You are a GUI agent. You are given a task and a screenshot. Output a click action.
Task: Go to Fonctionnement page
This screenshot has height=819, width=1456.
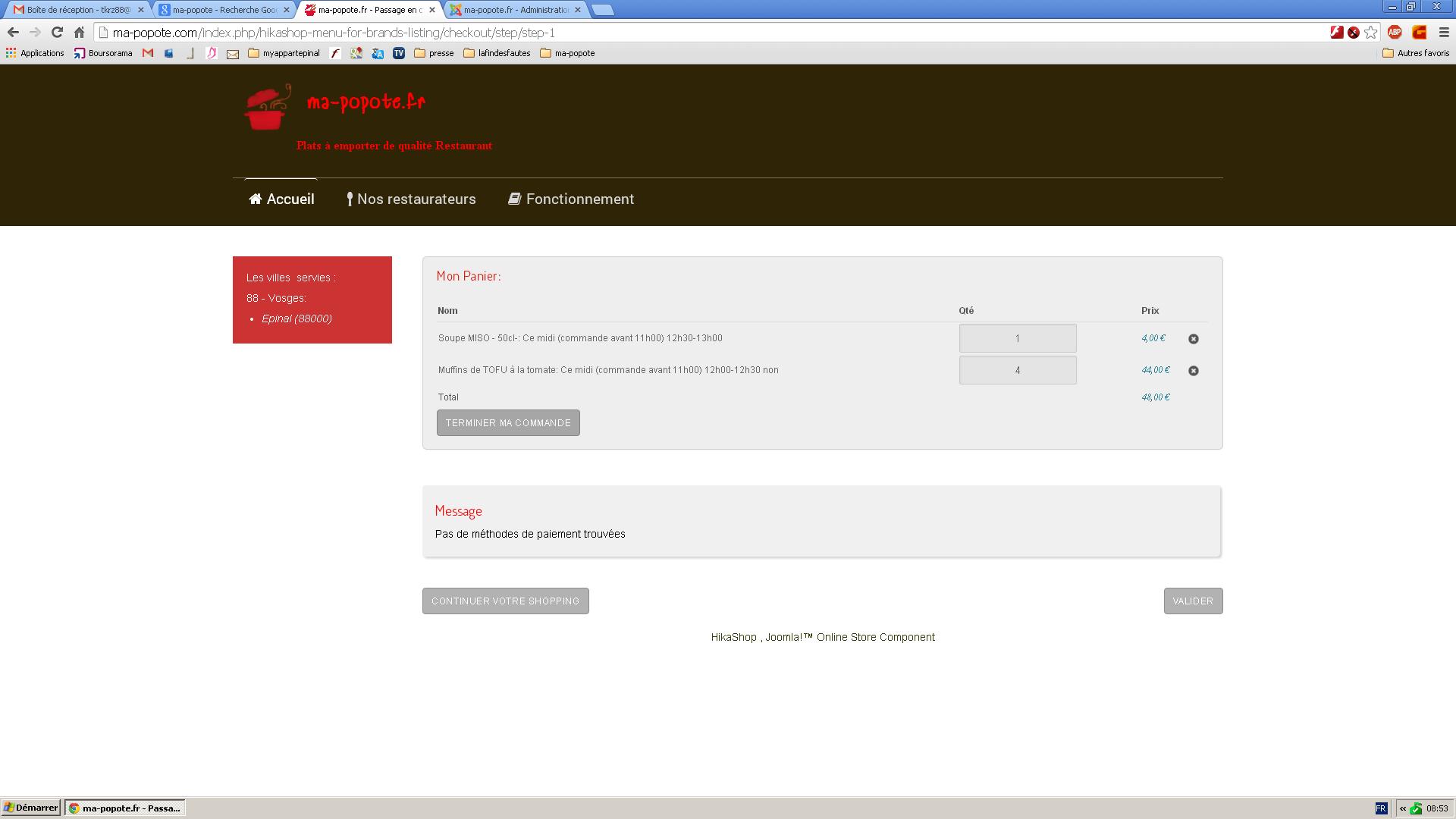571,199
